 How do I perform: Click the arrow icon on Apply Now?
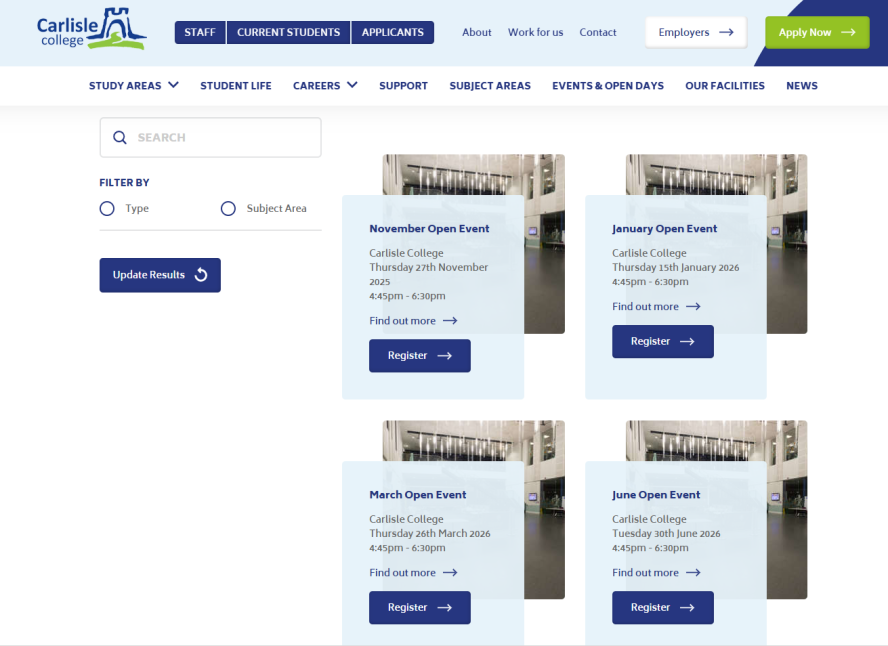848,32
